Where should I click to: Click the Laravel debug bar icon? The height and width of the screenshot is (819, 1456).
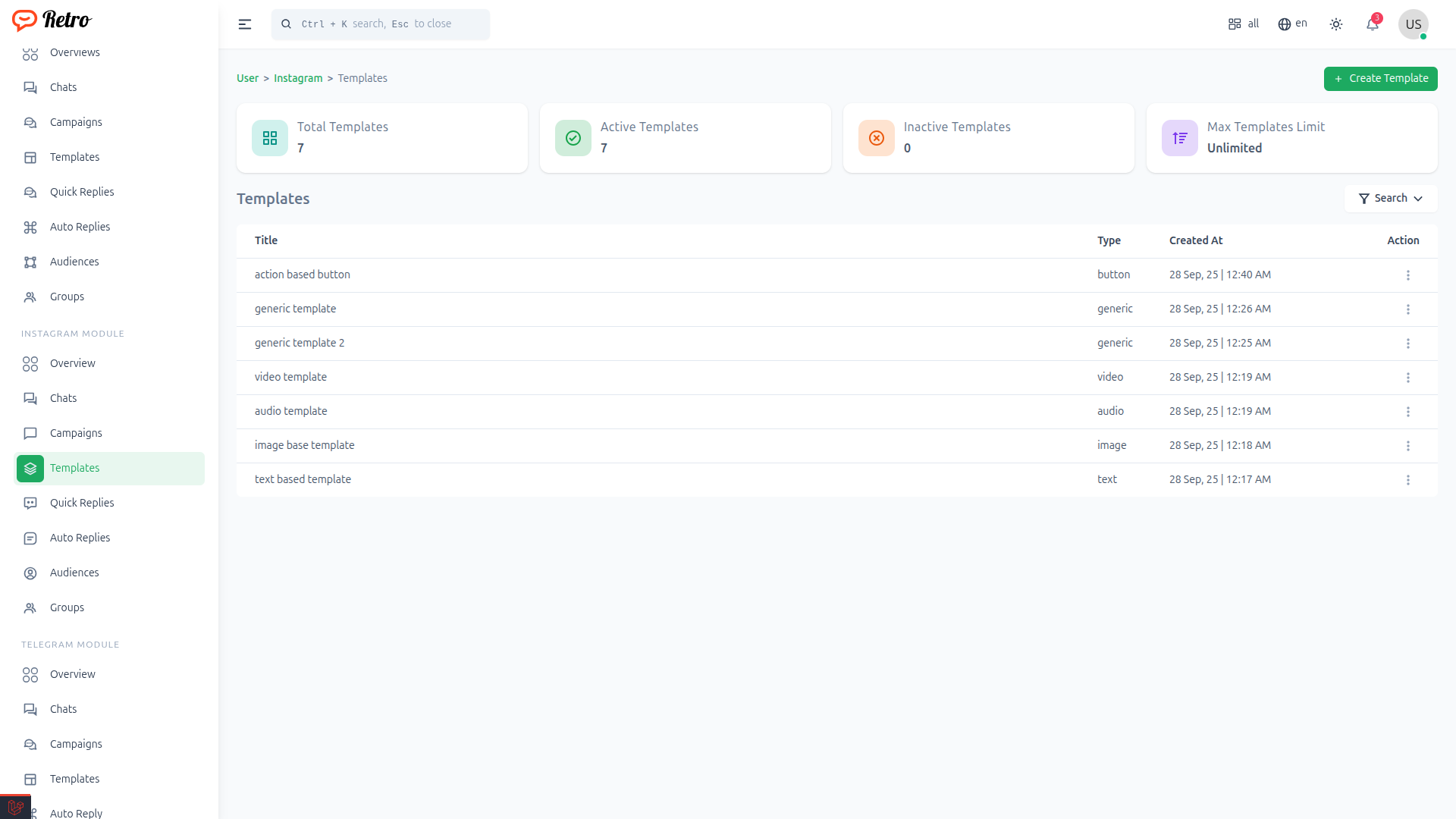coord(15,807)
